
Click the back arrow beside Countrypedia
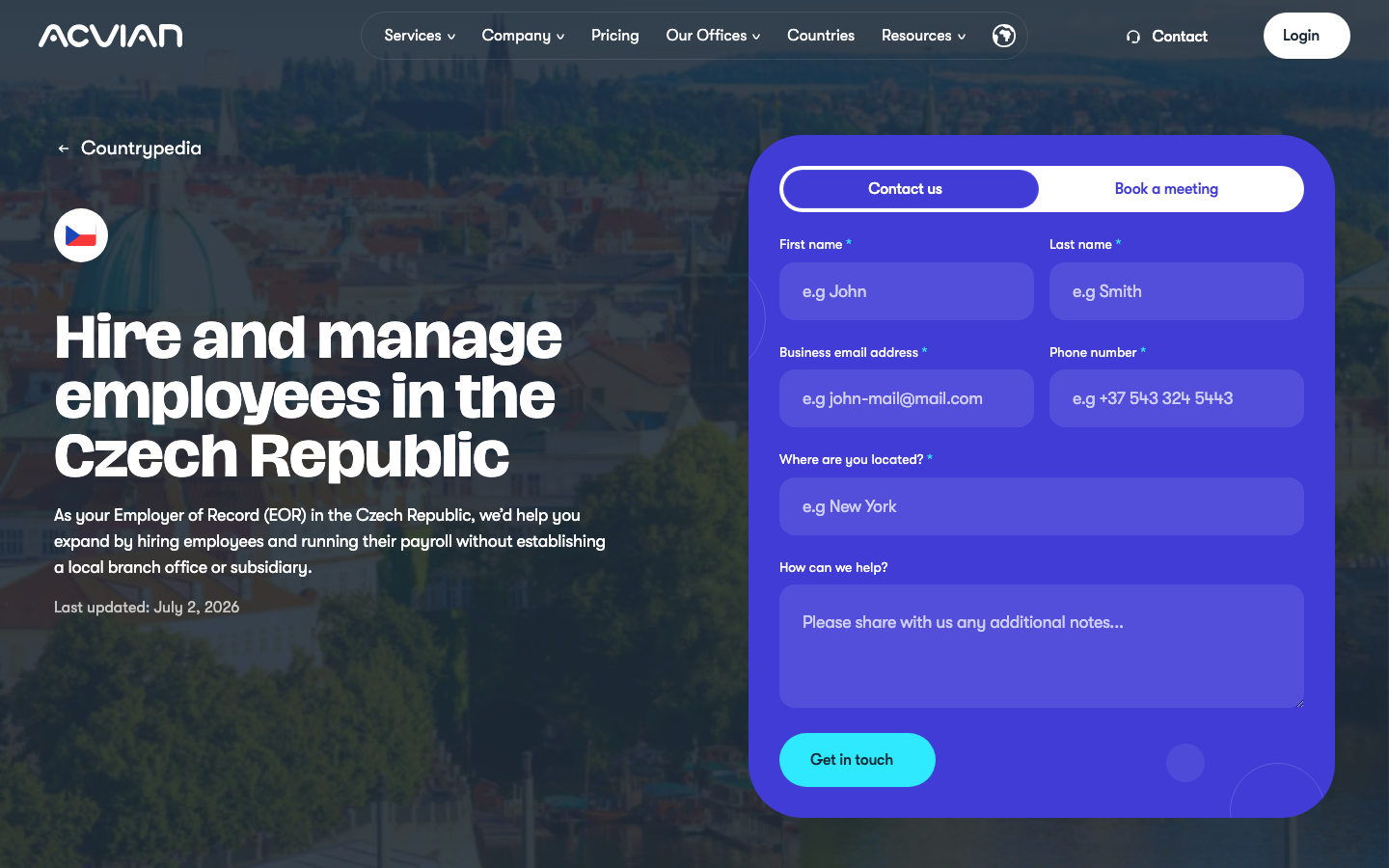pos(64,149)
